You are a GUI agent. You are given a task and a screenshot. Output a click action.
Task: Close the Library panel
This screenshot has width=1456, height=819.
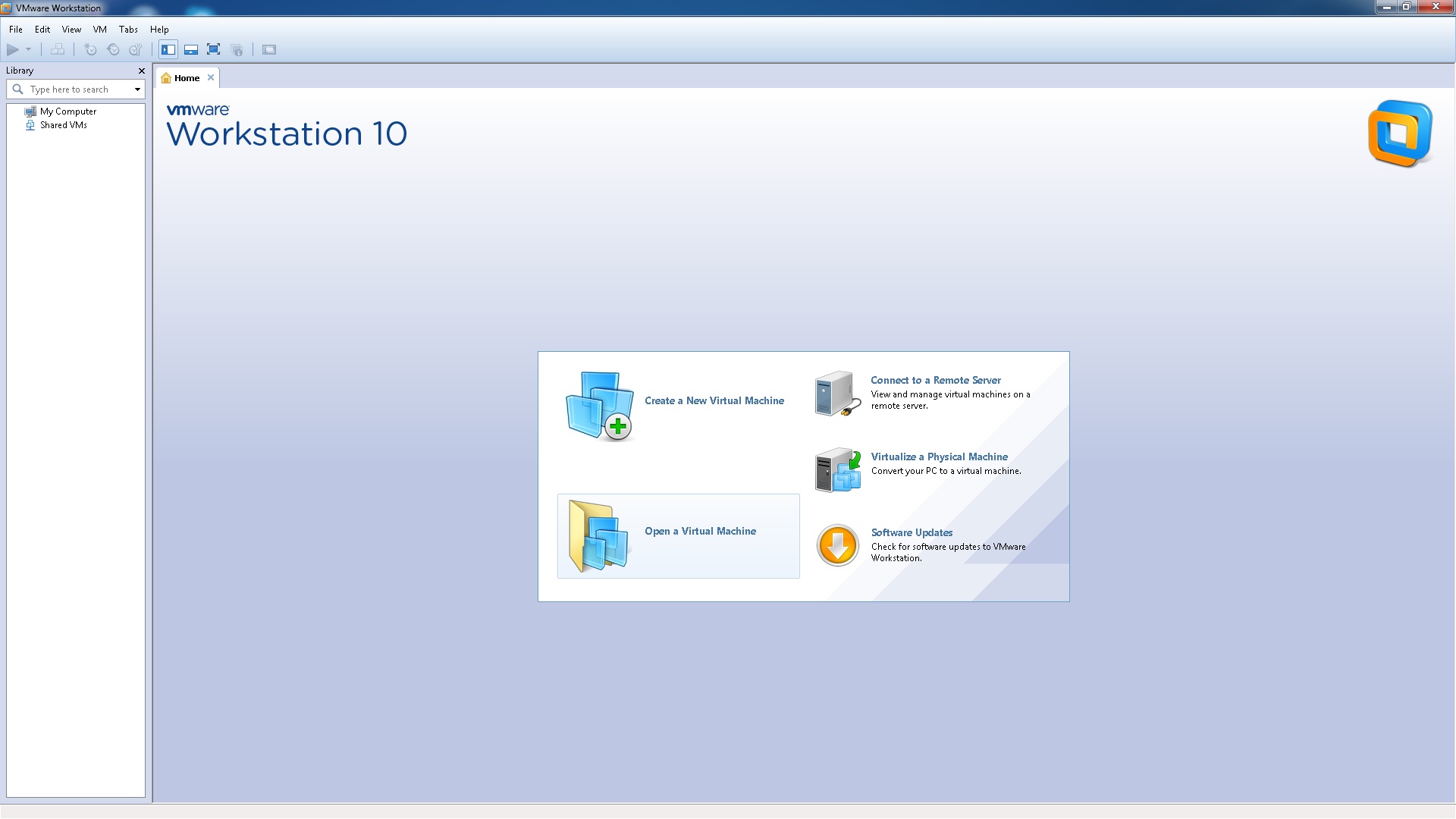[141, 71]
